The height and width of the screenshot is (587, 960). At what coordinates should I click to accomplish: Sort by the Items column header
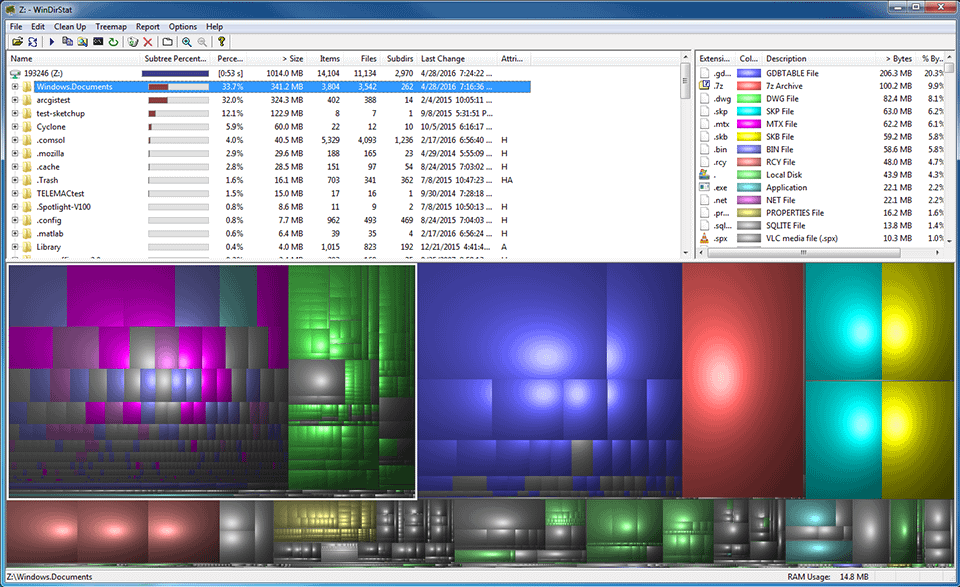click(x=324, y=59)
